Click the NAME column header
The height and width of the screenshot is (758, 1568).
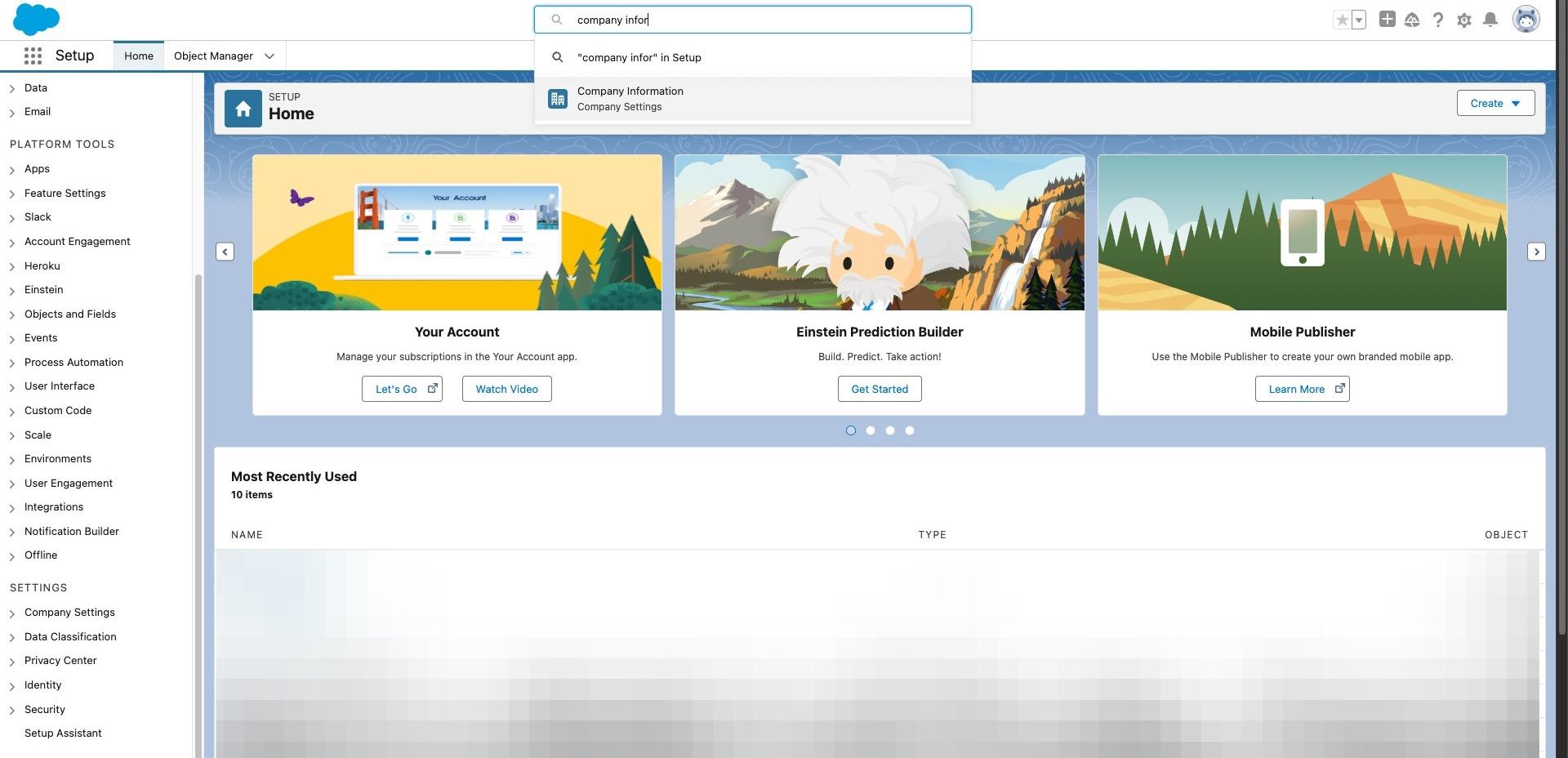coord(247,534)
